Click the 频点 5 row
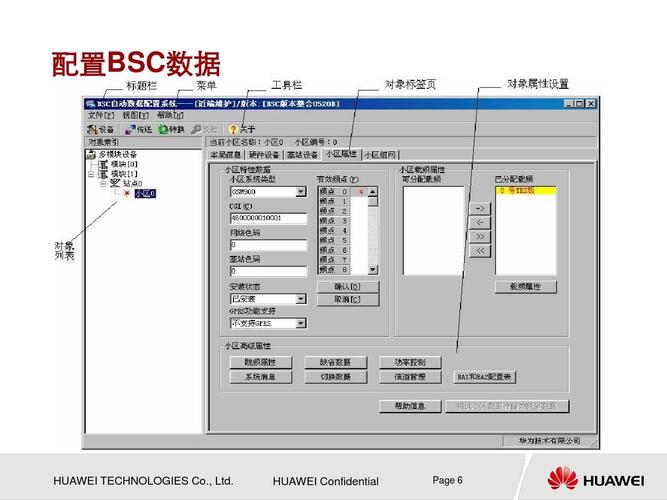The height and width of the screenshot is (500, 667). click(x=342, y=240)
